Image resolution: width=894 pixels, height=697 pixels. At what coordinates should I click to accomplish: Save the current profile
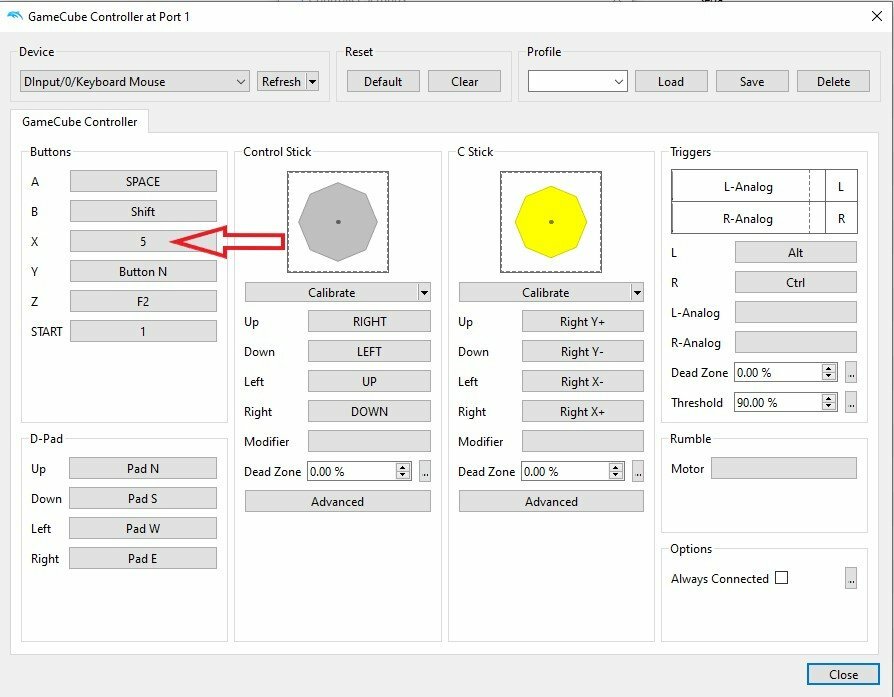coord(752,82)
